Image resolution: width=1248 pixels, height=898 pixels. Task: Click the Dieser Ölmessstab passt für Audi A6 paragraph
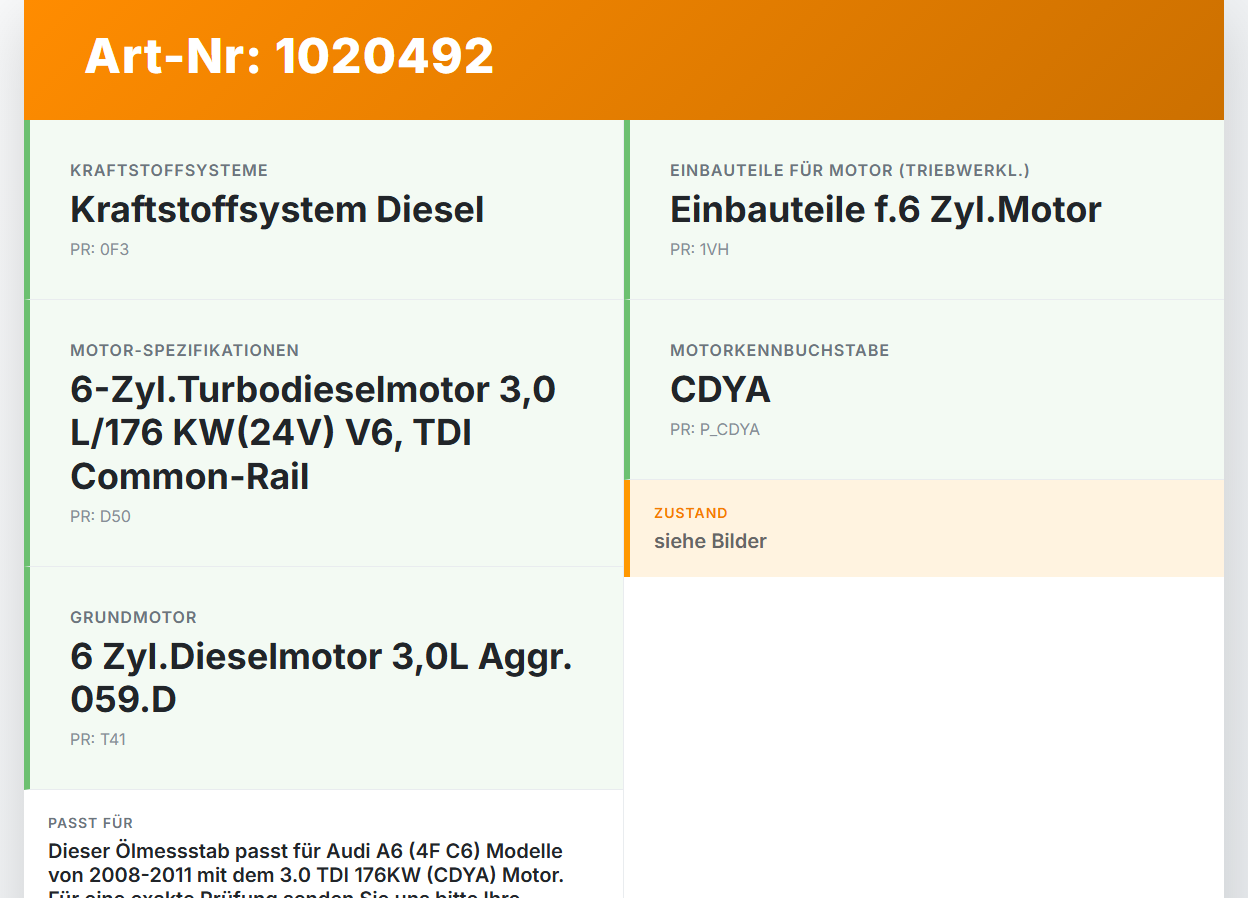pos(306,870)
